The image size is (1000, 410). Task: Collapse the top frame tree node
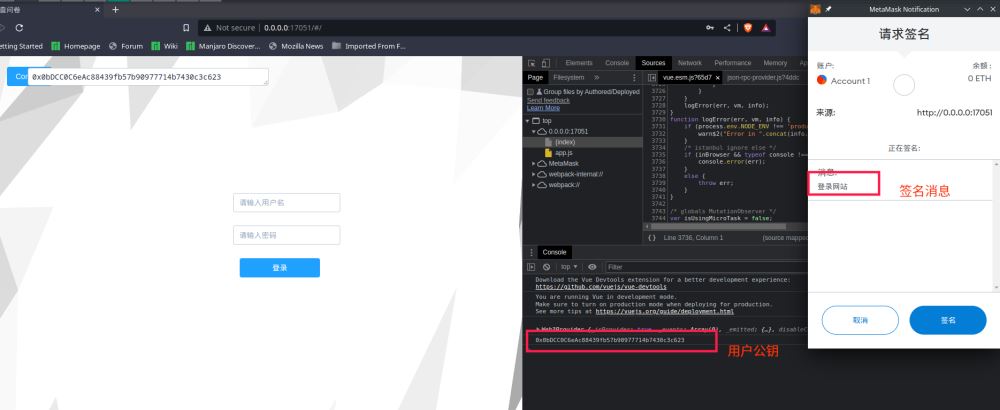tap(529, 120)
